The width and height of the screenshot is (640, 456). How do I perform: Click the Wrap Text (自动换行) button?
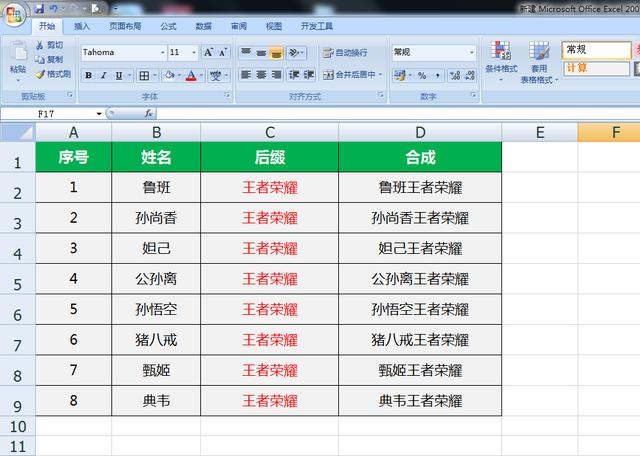click(x=345, y=53)
